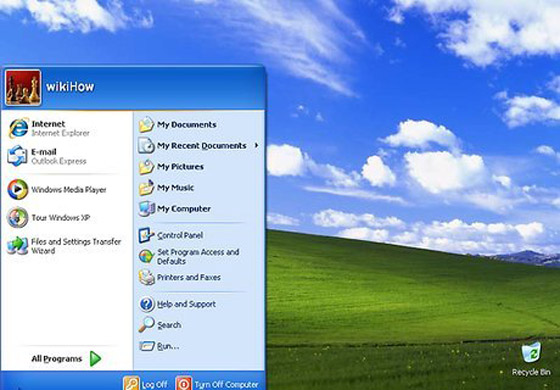Screen dimensions: 560x390
Task: Select the My Documents menu entry
Action: point(199,125)
